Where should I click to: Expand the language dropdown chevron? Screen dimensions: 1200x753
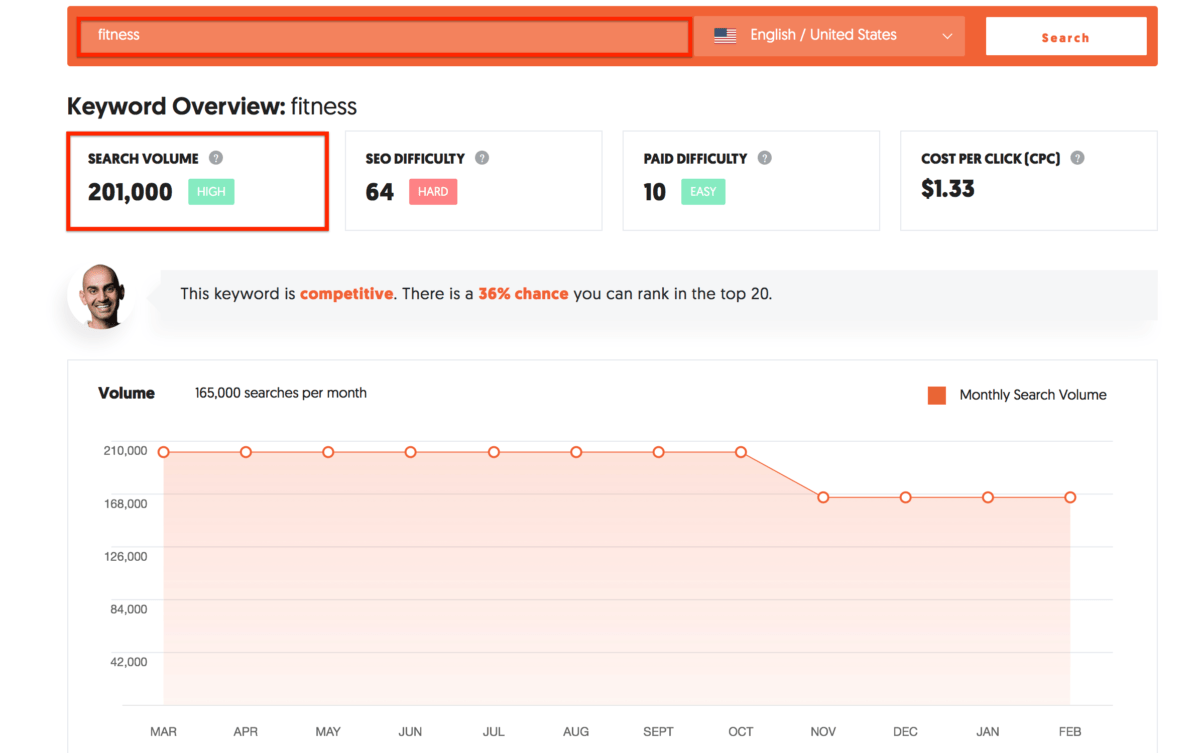(x=947, y=37)
